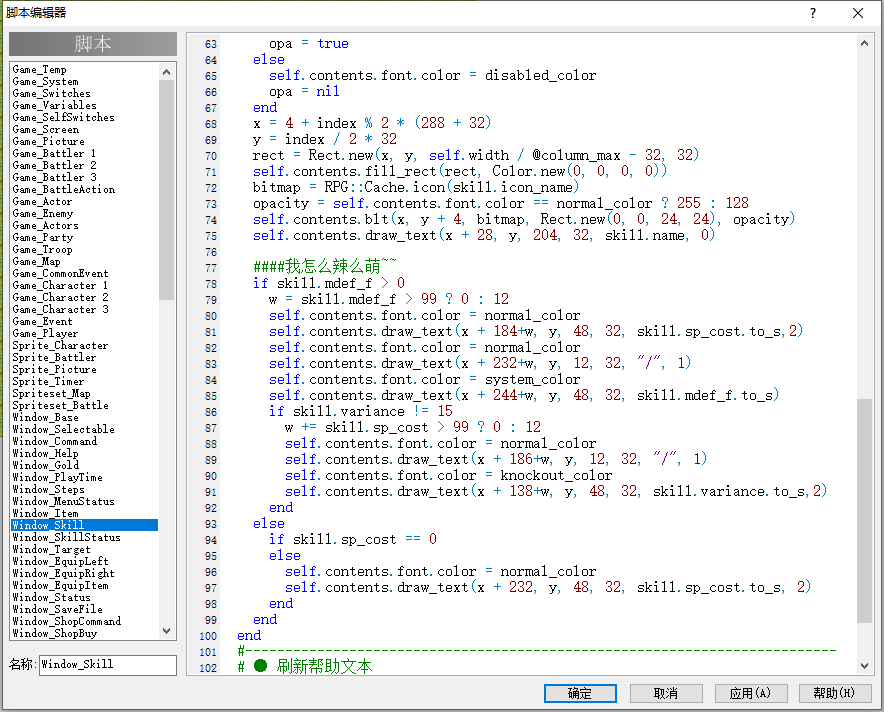Click the 确定 button
Image resolution: width=884 pixels, height=712 pixels.
[x=580, y=693]
